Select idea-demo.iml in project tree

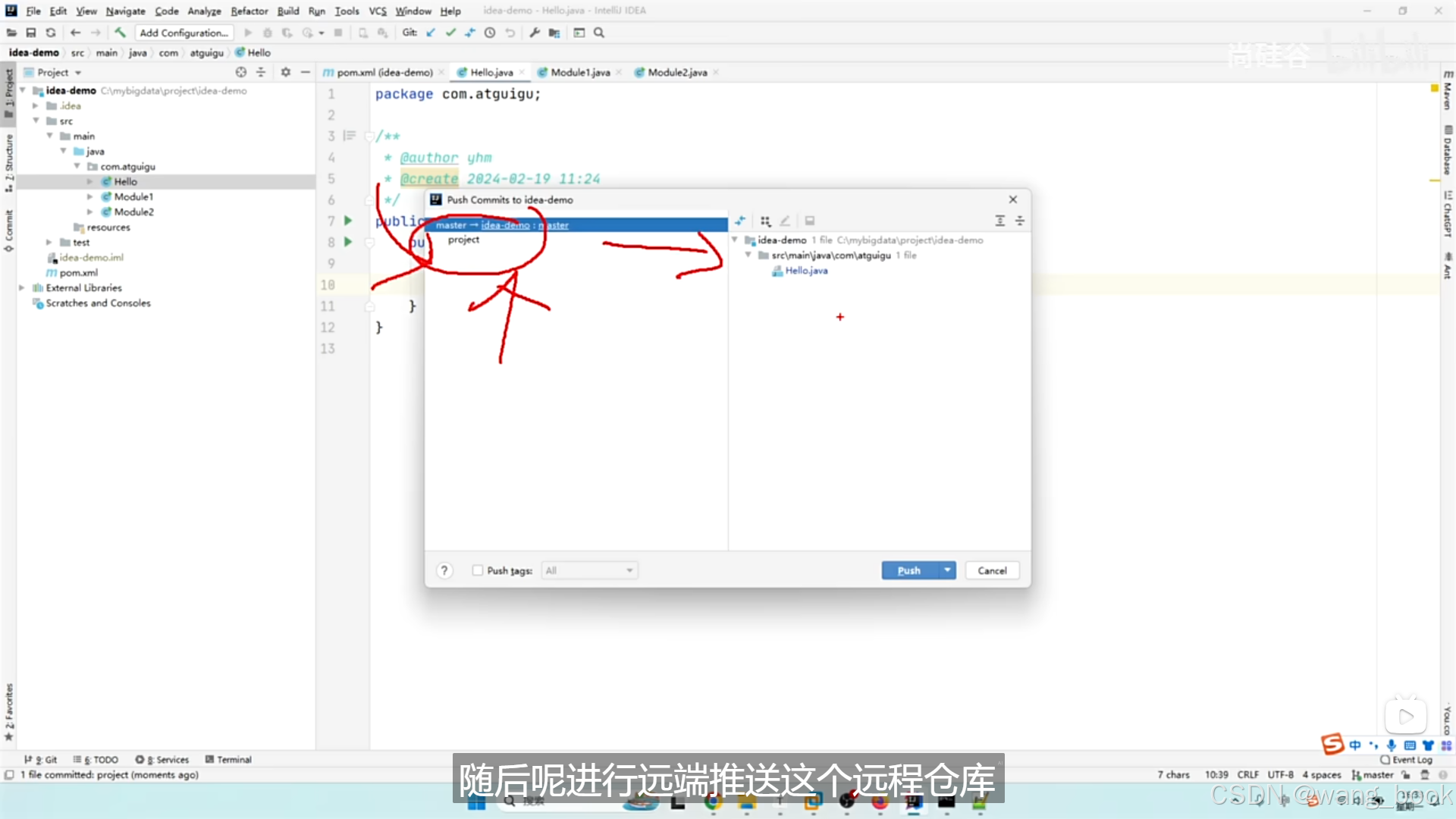click(x=91, y=257)
